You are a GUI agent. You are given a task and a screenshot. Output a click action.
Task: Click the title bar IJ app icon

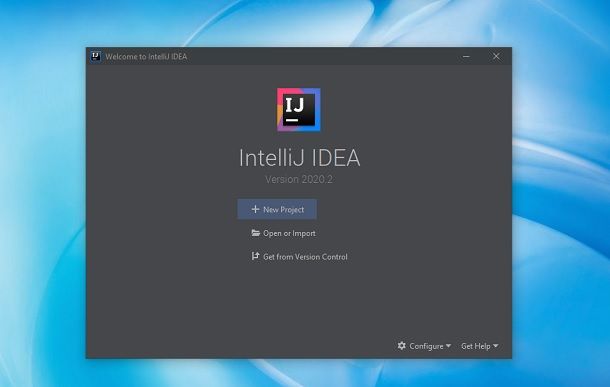[x=95, y=56]
